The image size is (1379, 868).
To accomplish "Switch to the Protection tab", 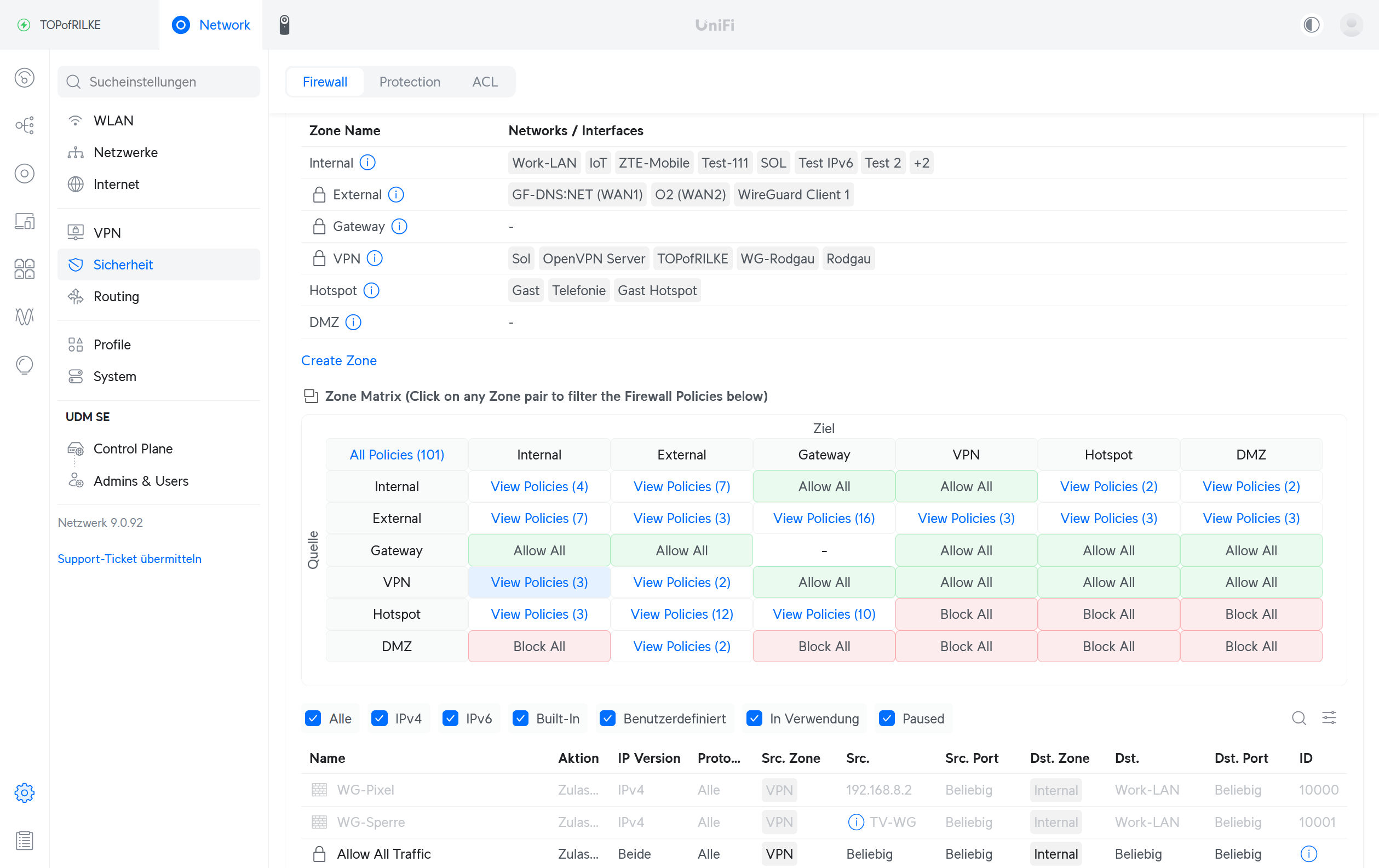I will (x=410, y=82).
